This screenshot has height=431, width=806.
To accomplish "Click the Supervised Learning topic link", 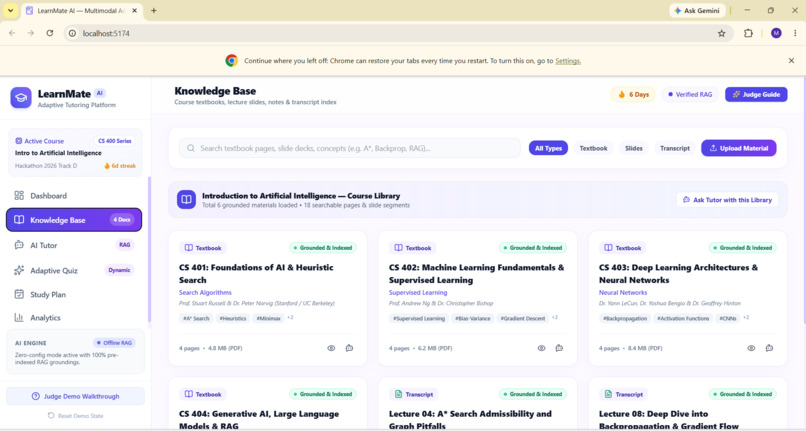I will [418, 292].
